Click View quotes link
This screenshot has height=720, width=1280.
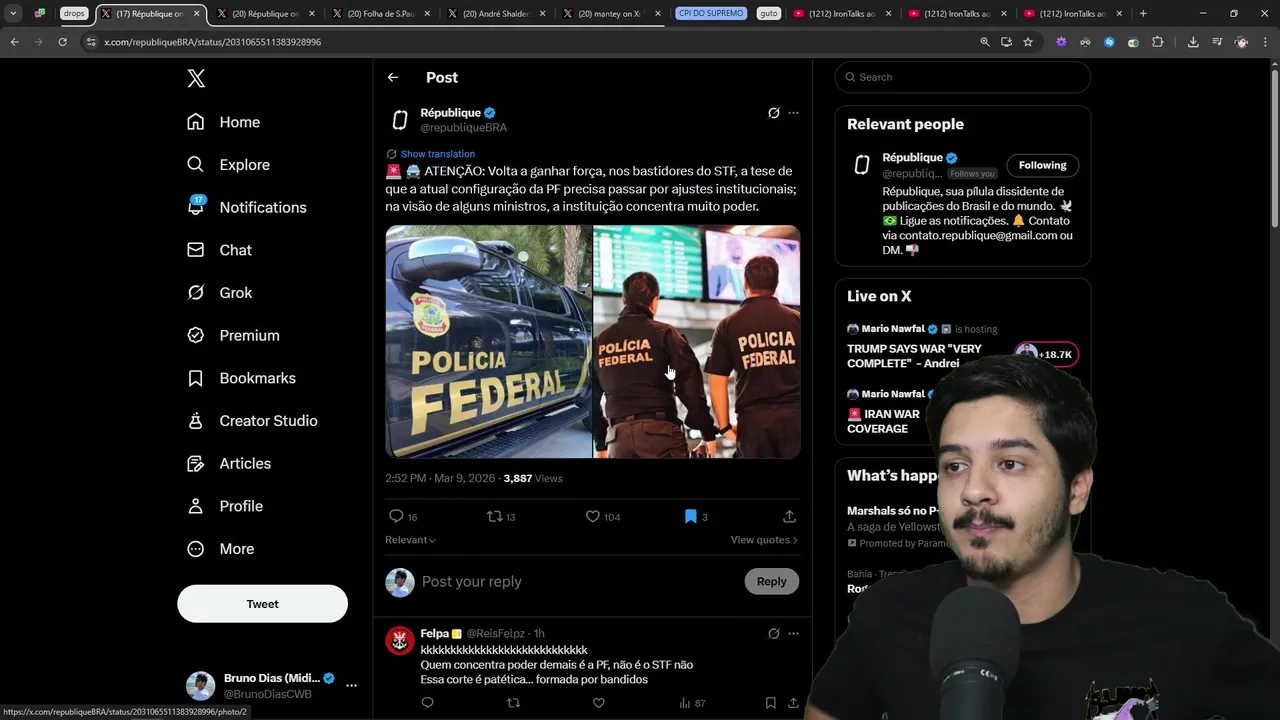tap(764, 540)
